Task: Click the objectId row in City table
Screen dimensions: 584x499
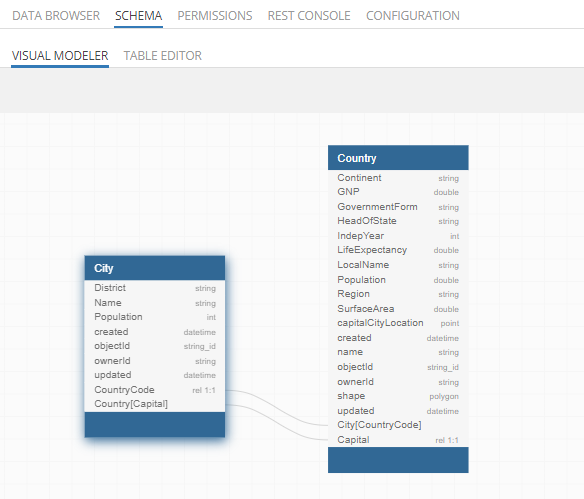Action: [x=155, y=346]
